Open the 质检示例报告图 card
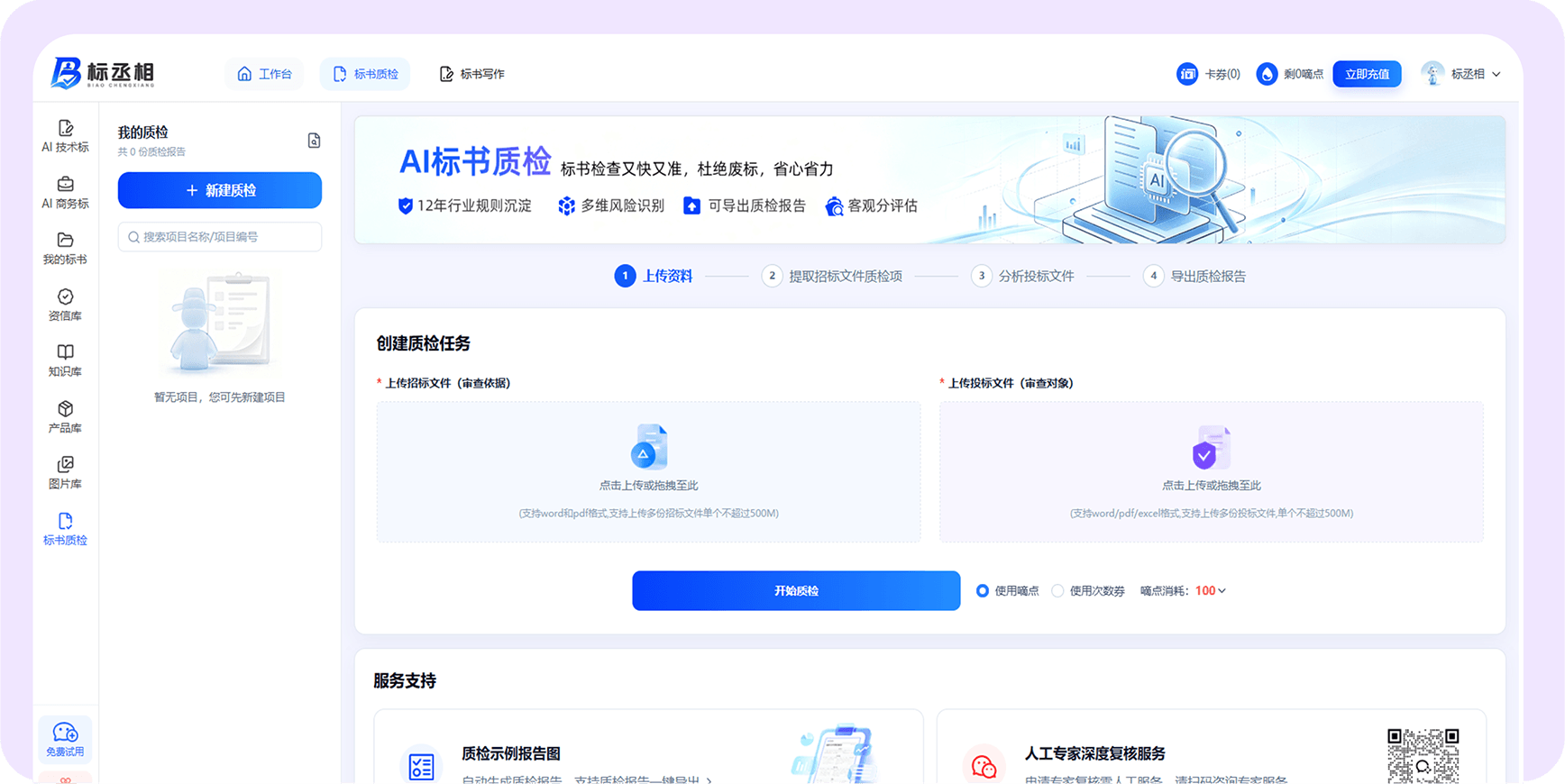This screenshot has height=784, width=1565. click(649, 747)
